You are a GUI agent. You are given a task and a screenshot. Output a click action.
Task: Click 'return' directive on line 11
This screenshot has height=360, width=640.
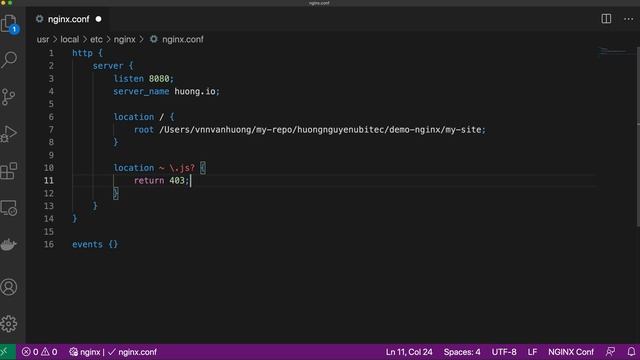pos(149,180)
